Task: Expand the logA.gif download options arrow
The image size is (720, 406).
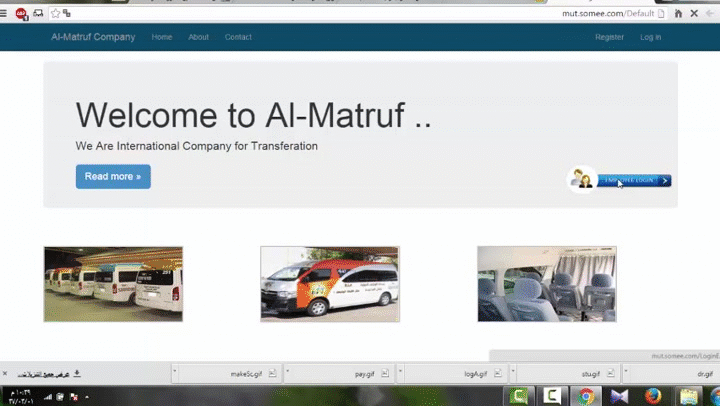Action: (x=402, y=373)
